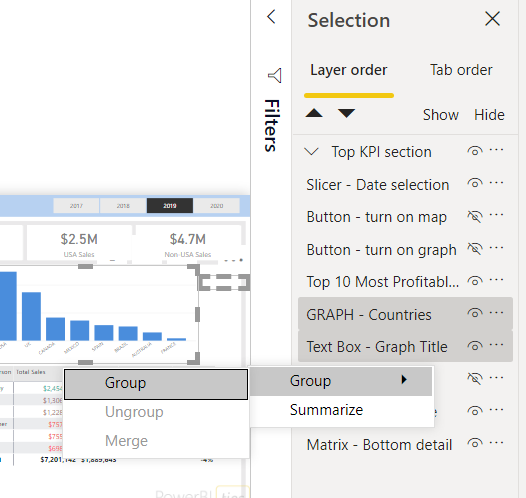This screenshot has width=526, height=498.
Task: Show the Button - turn on map layer
Action: pos(475,216)
